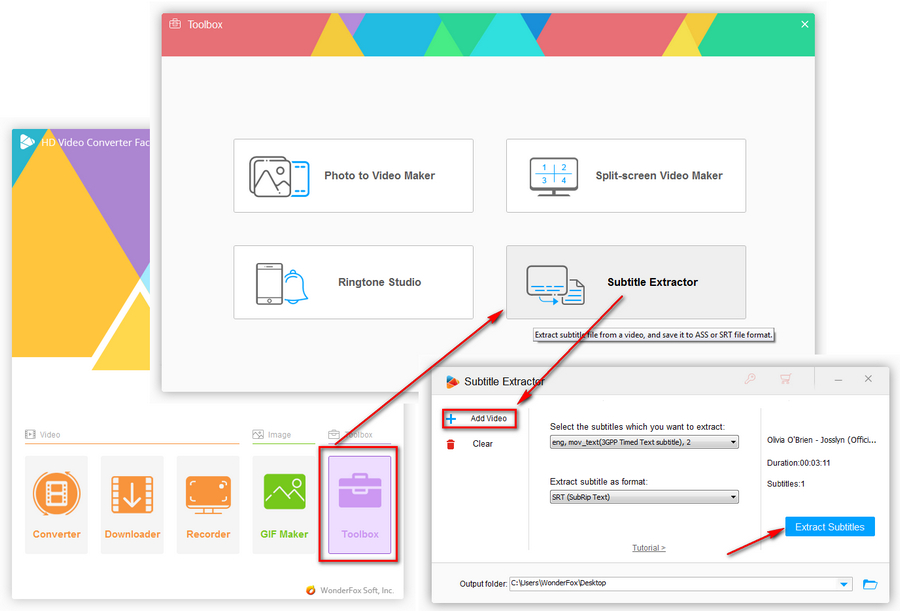Expand the extract subtitle format dropdown

(733, 497)
